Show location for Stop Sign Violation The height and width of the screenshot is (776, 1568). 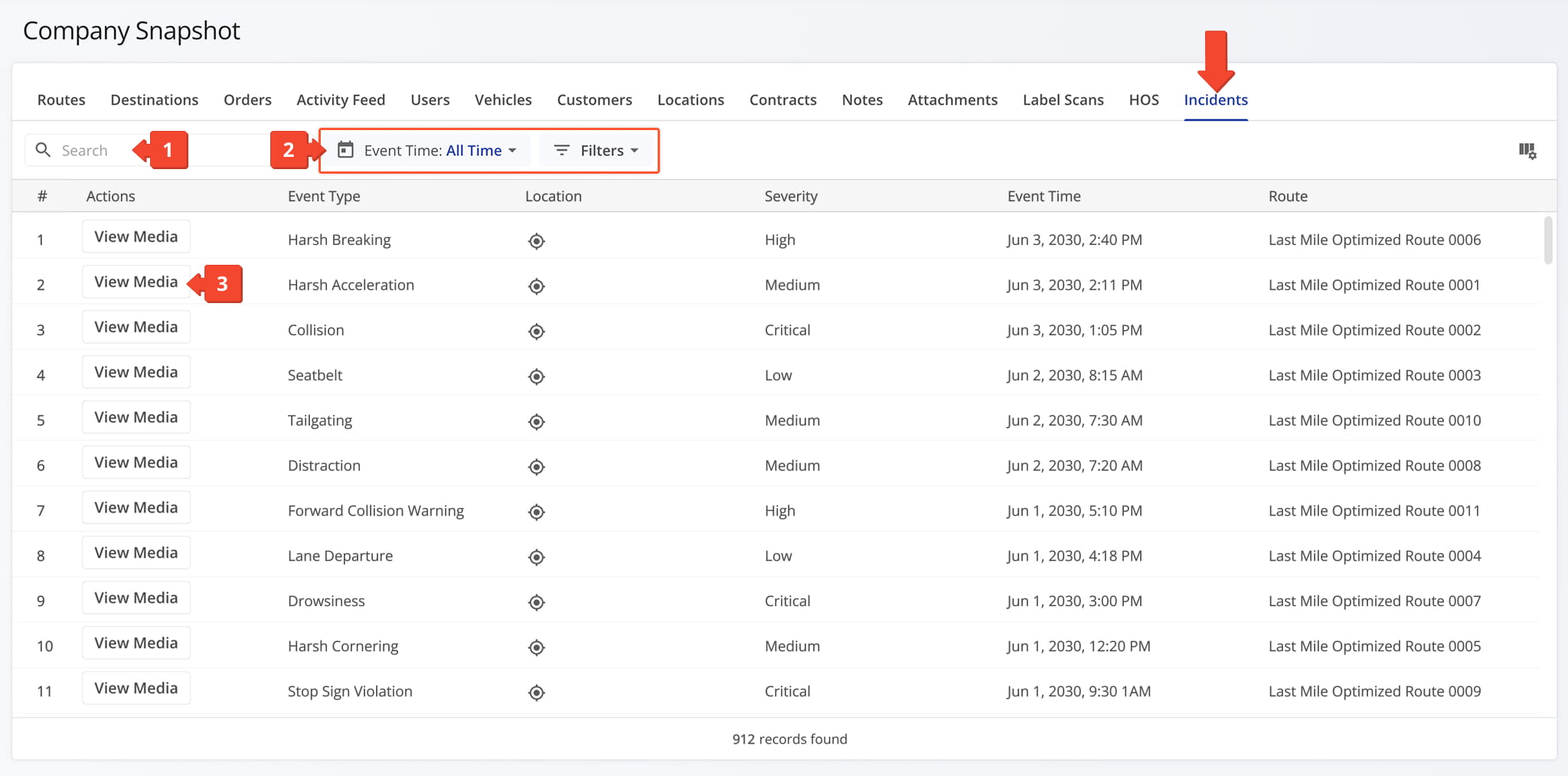click(537, 693)
